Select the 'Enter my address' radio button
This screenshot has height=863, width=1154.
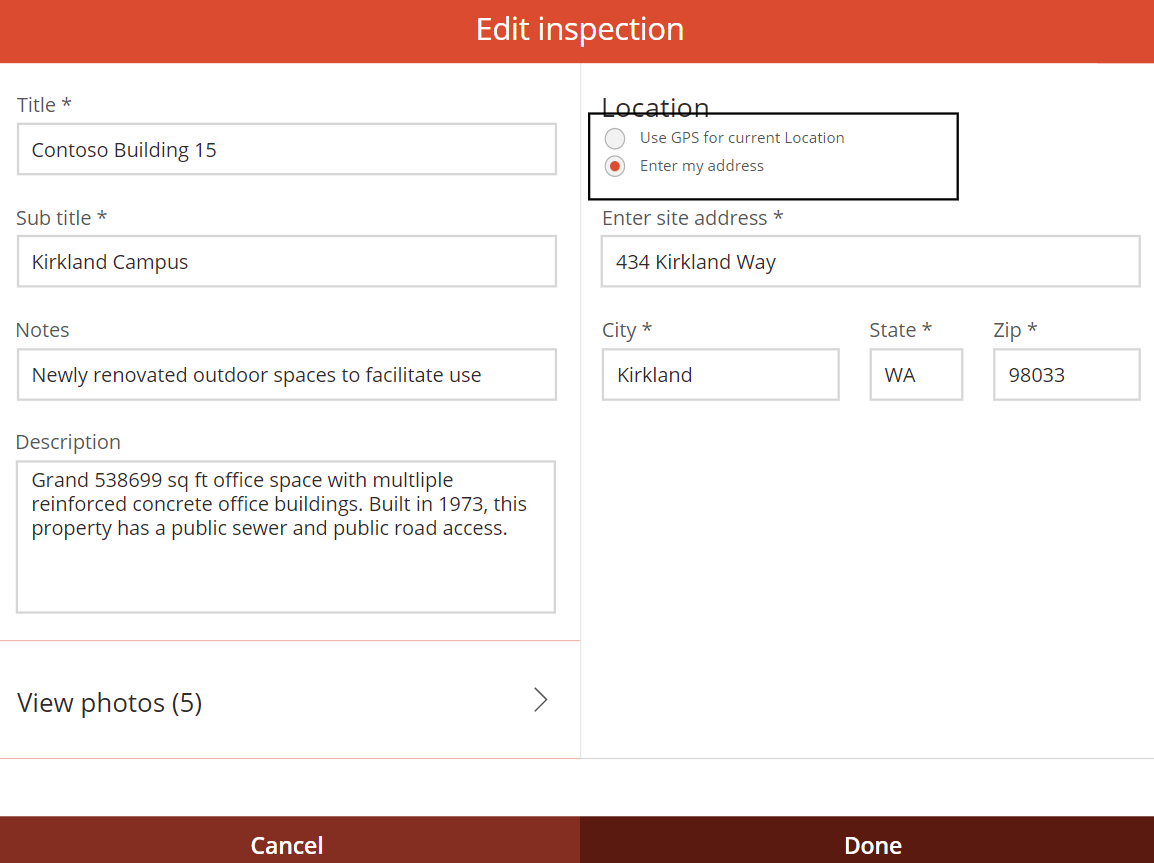pyautogui.click(x=614, y=166)
